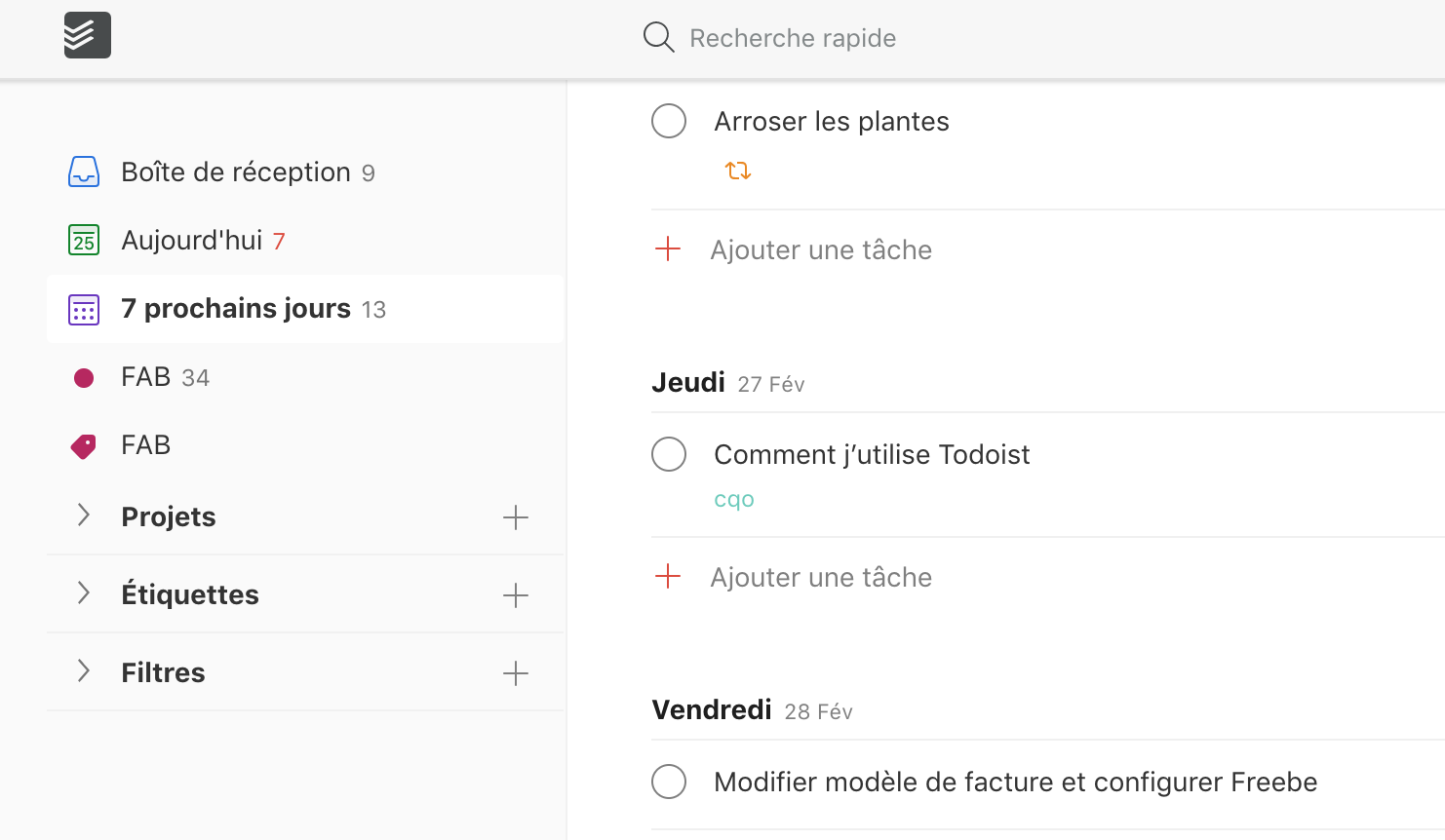Switch to the Aujourd'hui view
The image size is (1445, 840).
click(x=192, y=240)
